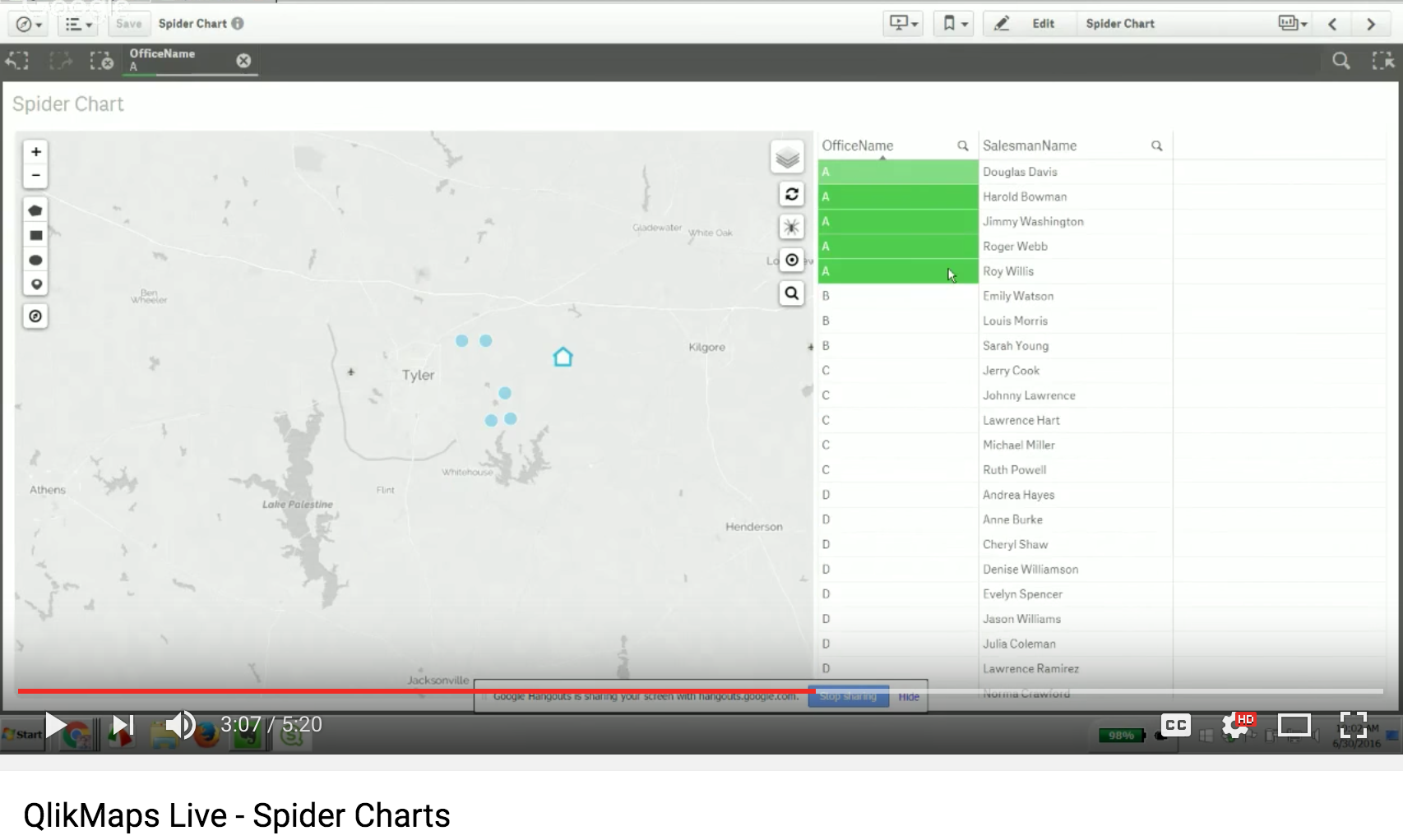Select office B row for Emily Watson

896,296
